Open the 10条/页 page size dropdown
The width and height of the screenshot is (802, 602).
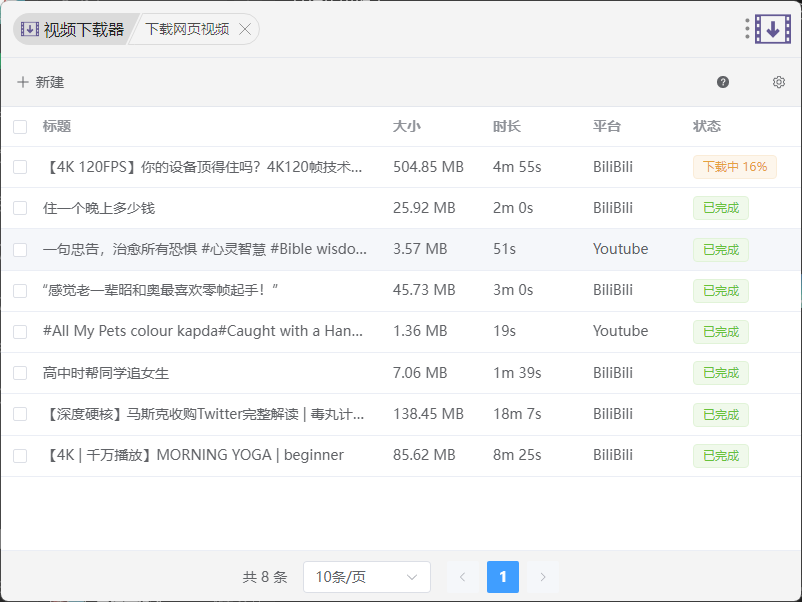[366, 577]
